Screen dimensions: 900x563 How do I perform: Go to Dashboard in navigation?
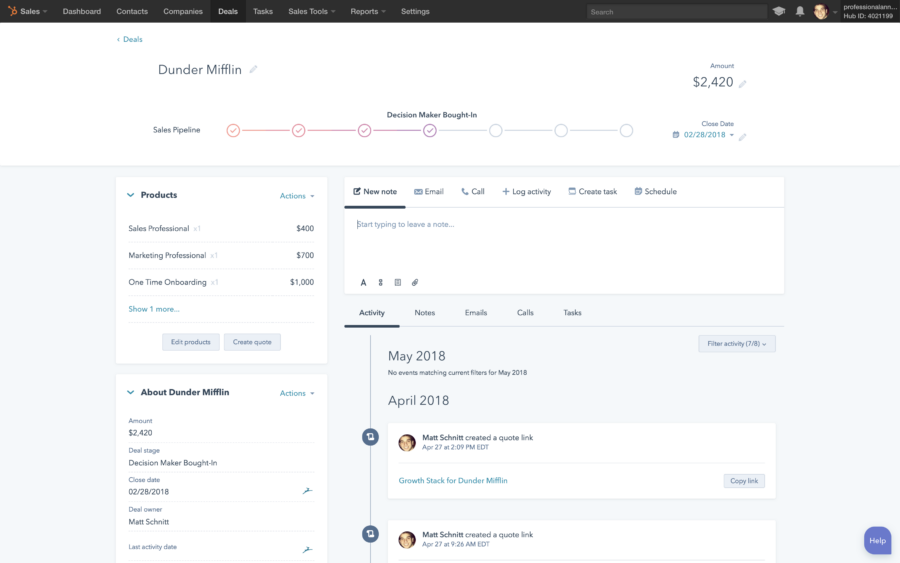82,11
